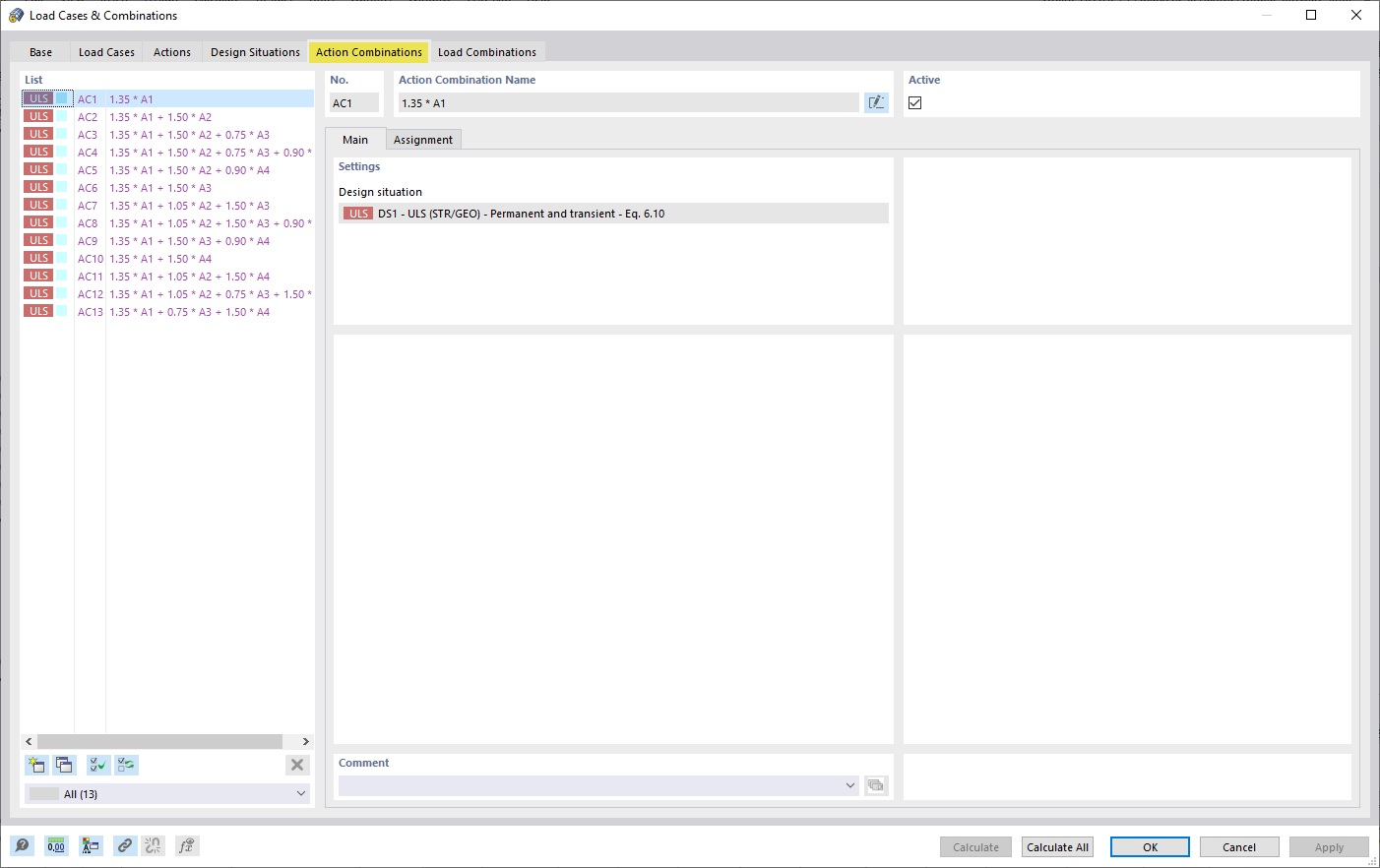This screenshot has height=868, width=1380.
Task: Open the help question bubble tool
Action: click(x=22, y=845)
